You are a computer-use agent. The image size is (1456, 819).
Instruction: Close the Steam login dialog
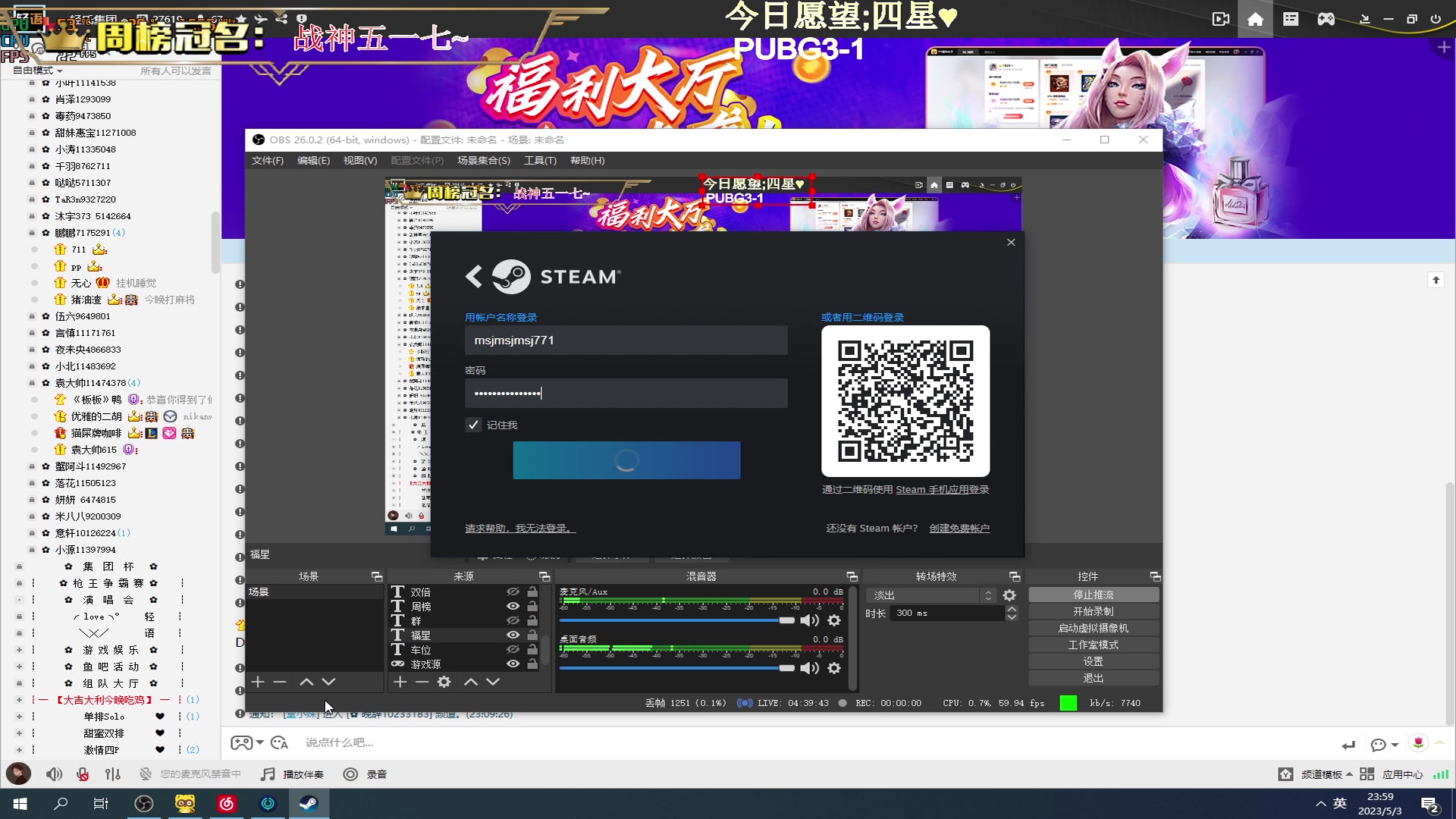tap(1011, 243)
